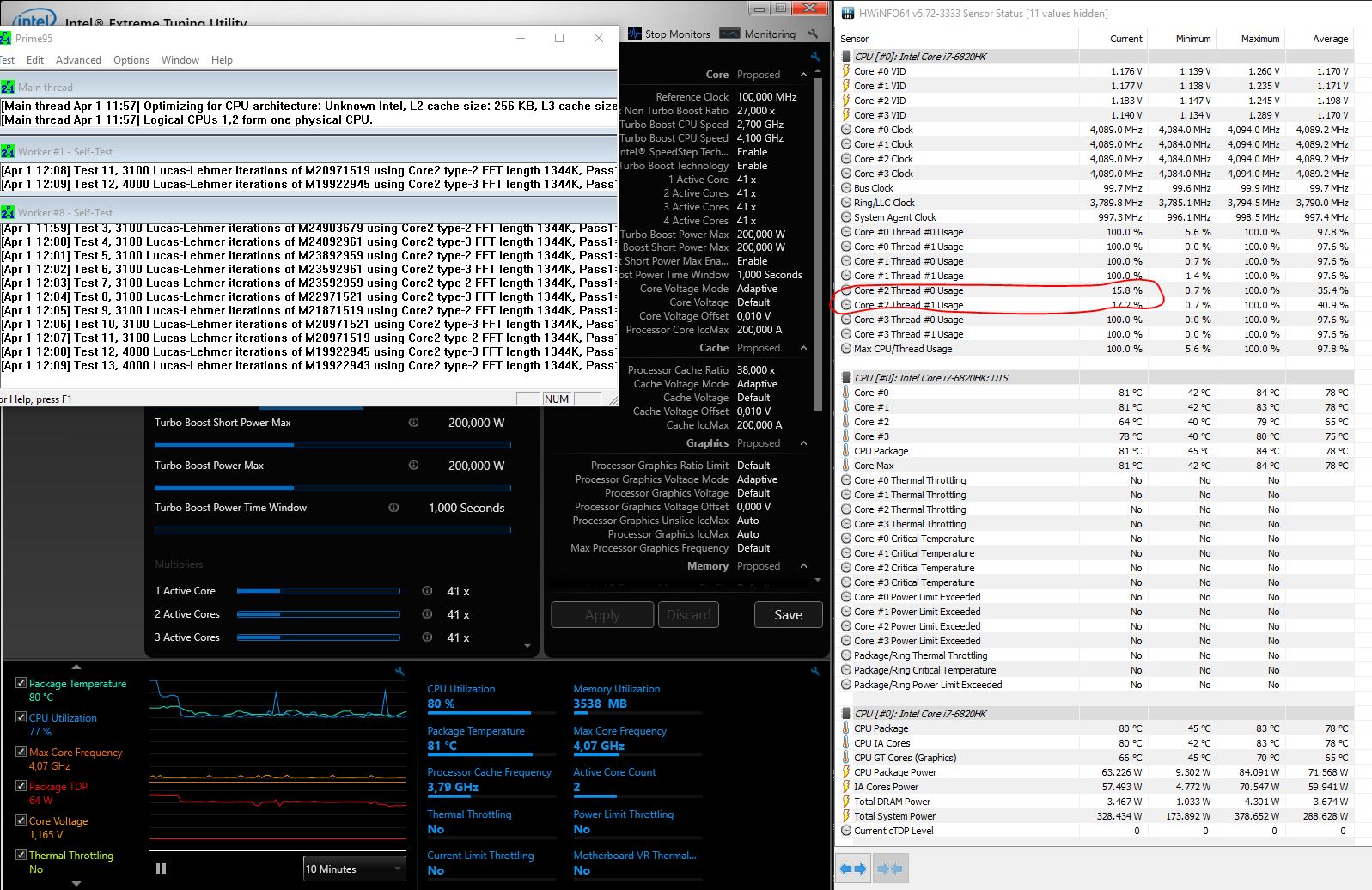1372x890 pixels.
Task: Click the HWiNFO64 title bar icon
Action: click(x=848, y=13)
